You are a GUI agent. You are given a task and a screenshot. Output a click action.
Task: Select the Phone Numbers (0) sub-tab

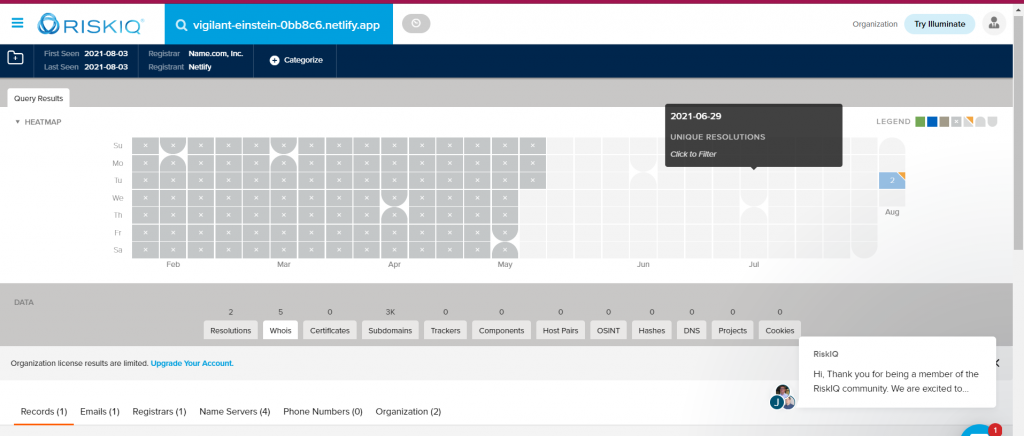(x=323, y=412)
